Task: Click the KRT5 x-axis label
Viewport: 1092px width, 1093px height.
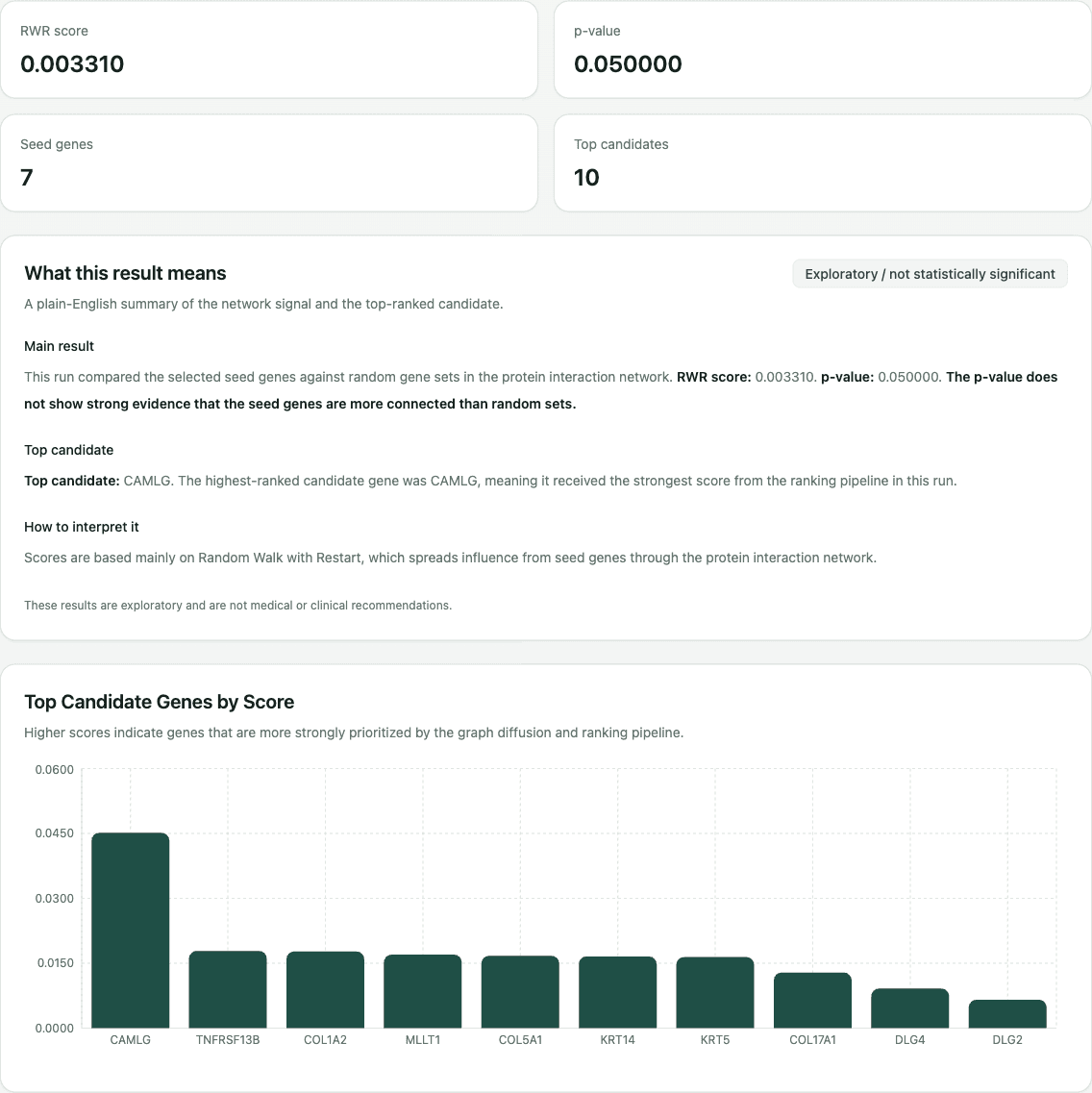Action: click(715, 1040)
